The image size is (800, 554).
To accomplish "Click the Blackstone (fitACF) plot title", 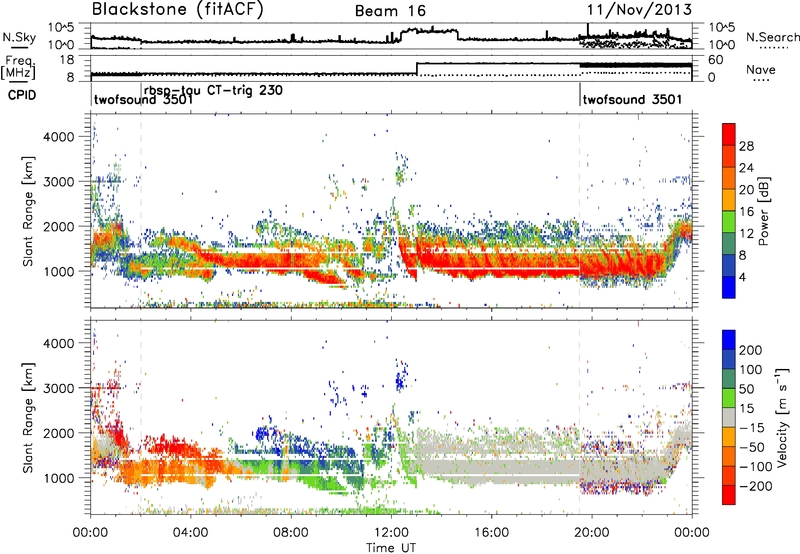I will point(177,10).
